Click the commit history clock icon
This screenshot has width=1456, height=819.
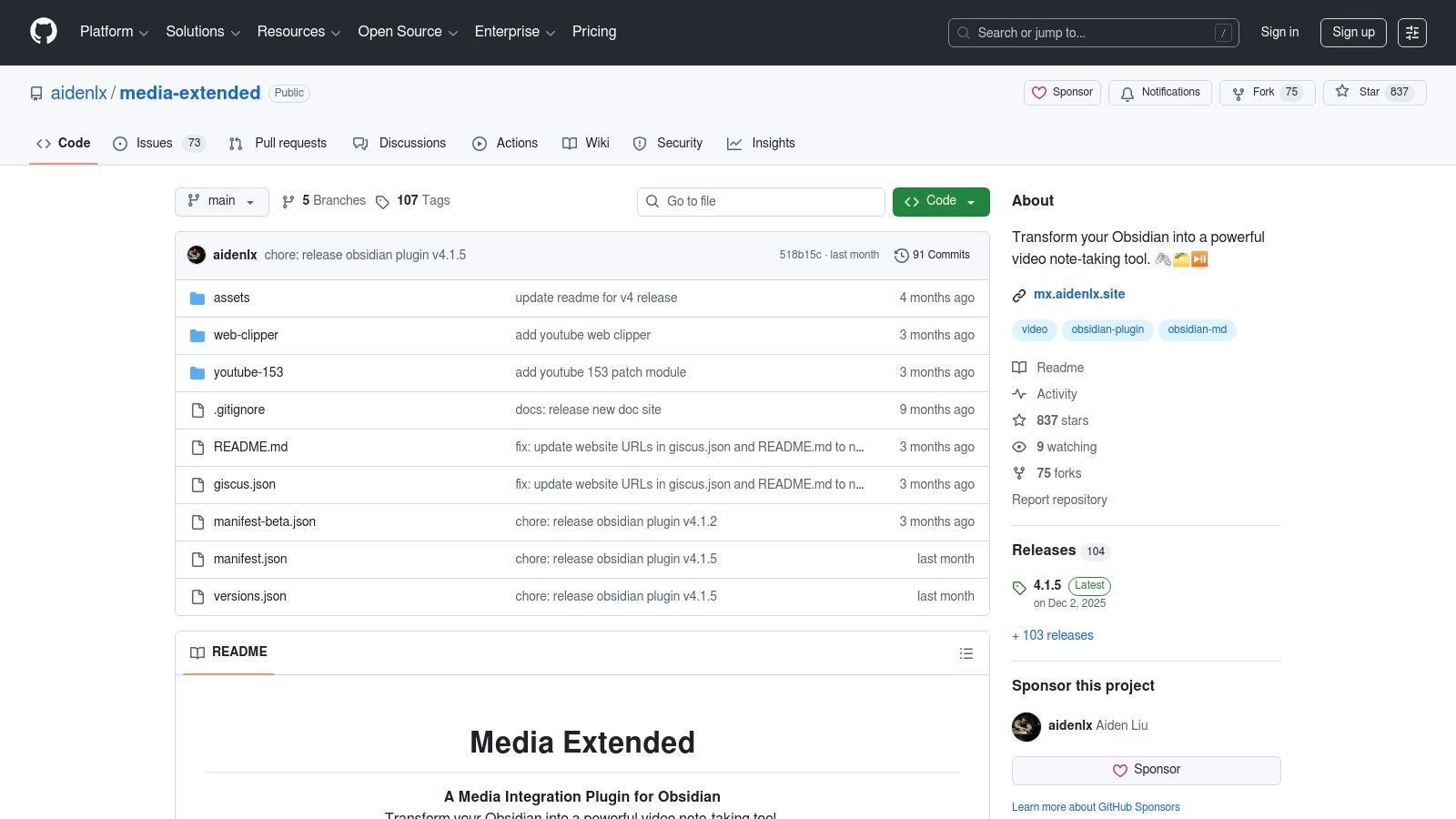[901, 256]
